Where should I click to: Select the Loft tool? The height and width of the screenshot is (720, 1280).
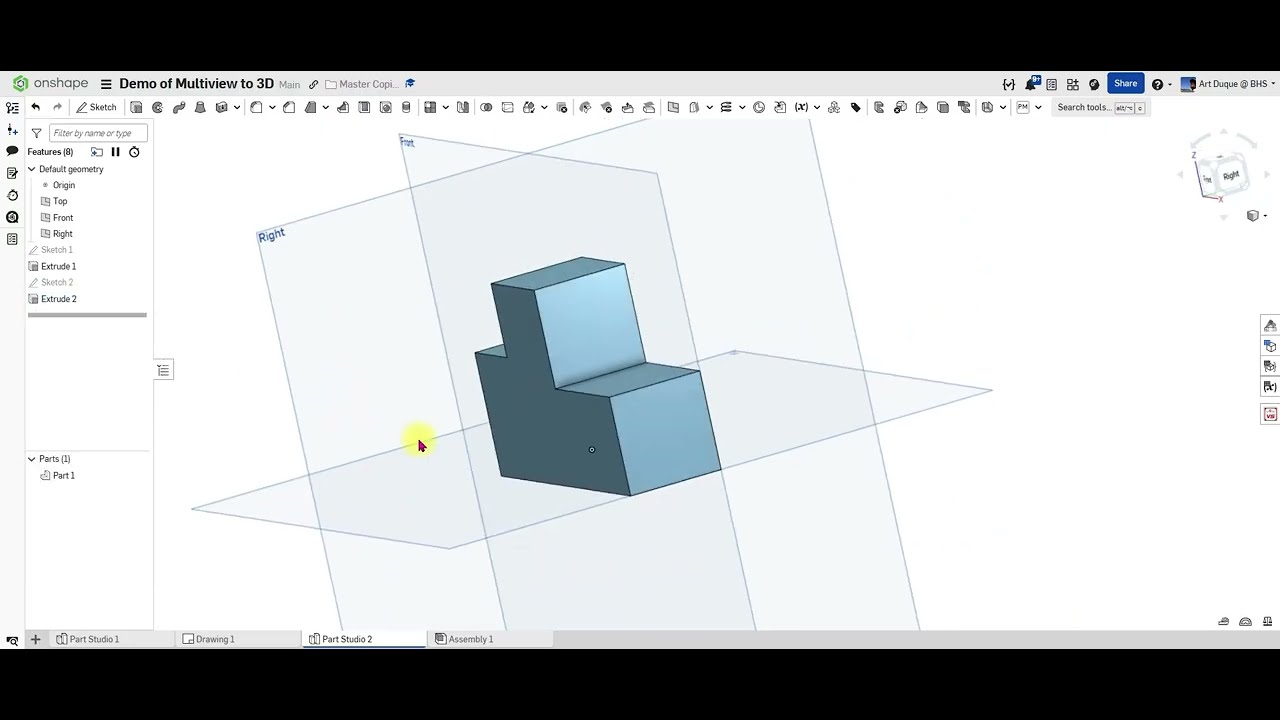click(200, 107)
